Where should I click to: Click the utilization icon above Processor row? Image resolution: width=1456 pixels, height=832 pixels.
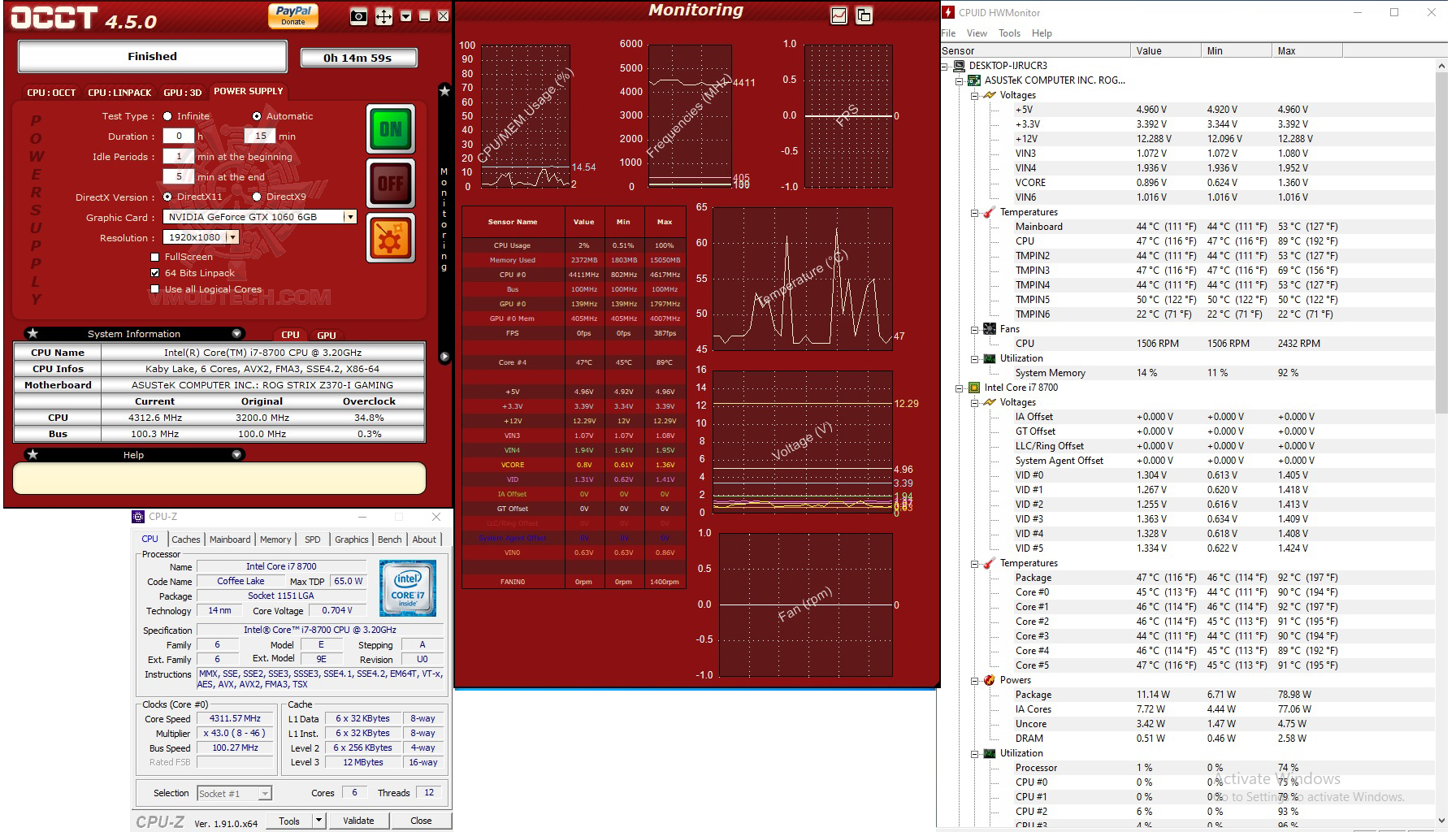click(x=990, y=753)
